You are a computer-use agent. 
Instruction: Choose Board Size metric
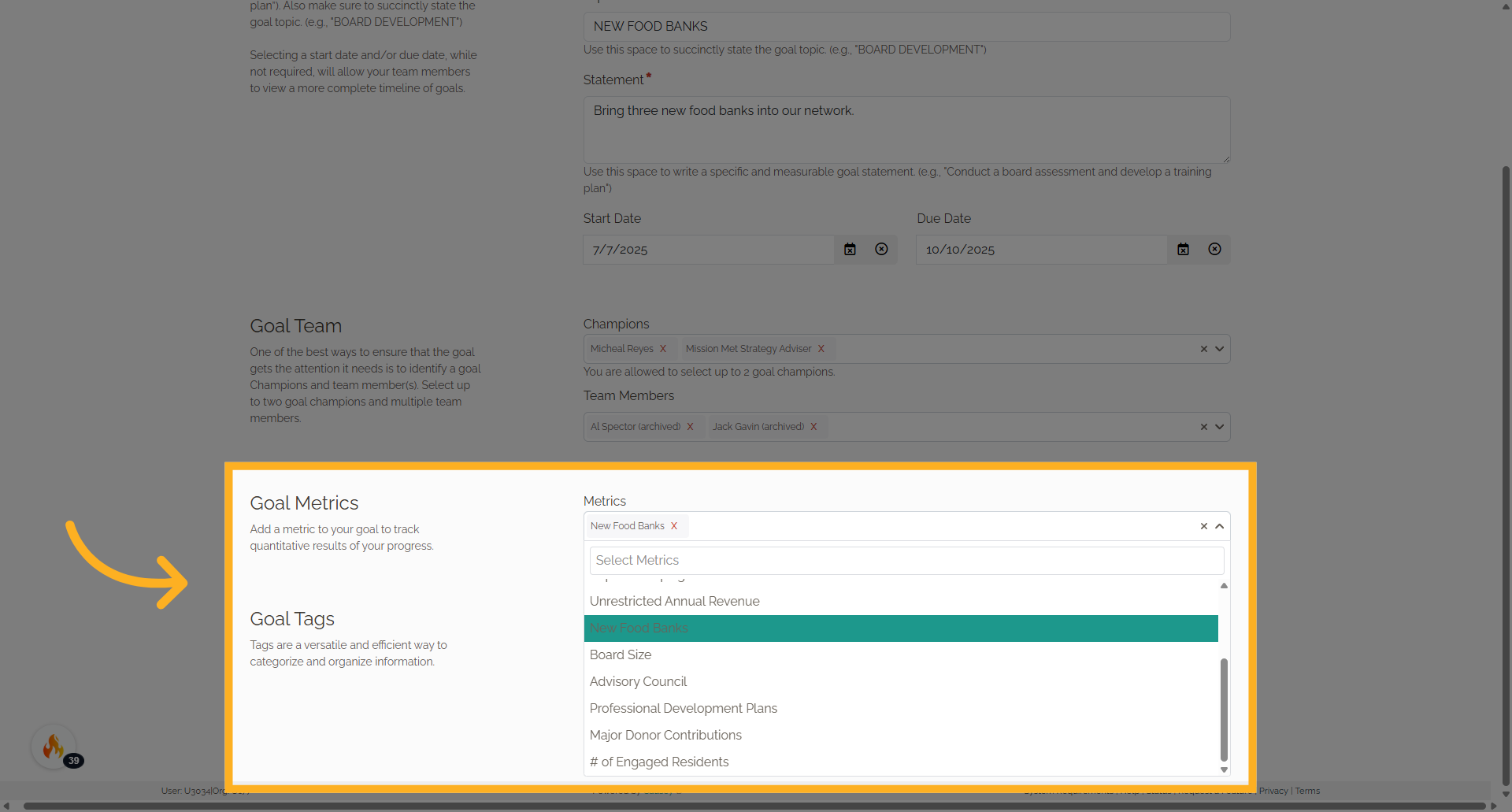(901, 655)
